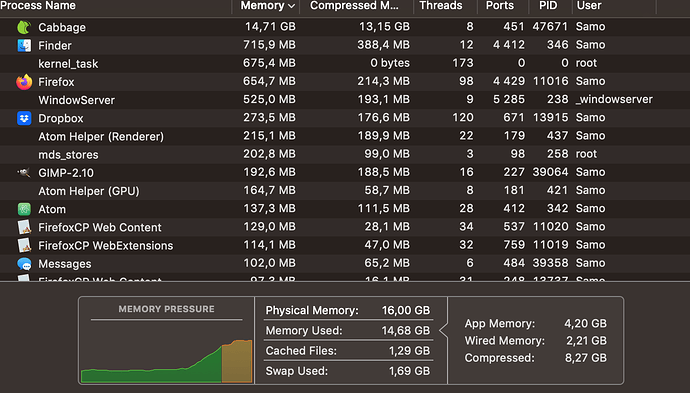Image resolution: width=690 pixels, height=393 pixels.
Task: Sort by Compressed Memory column header
Action: pyautogui.click(x=354, y=6)
